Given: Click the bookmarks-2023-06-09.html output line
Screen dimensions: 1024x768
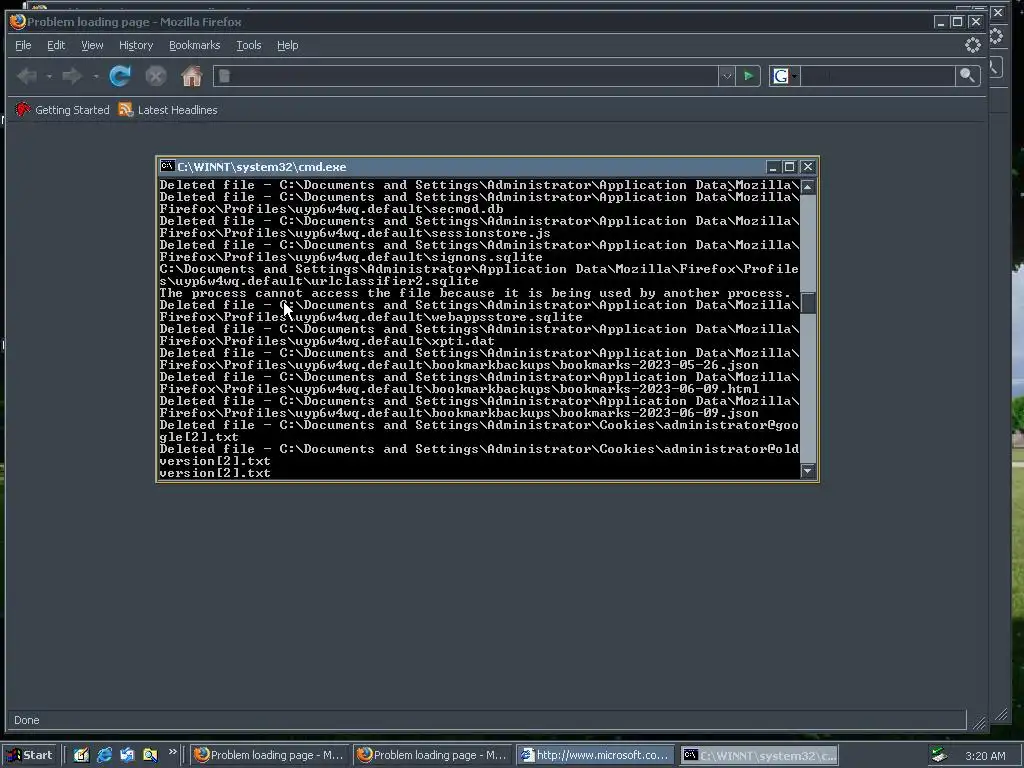Looking at the screenshot, I should (459, 389).
